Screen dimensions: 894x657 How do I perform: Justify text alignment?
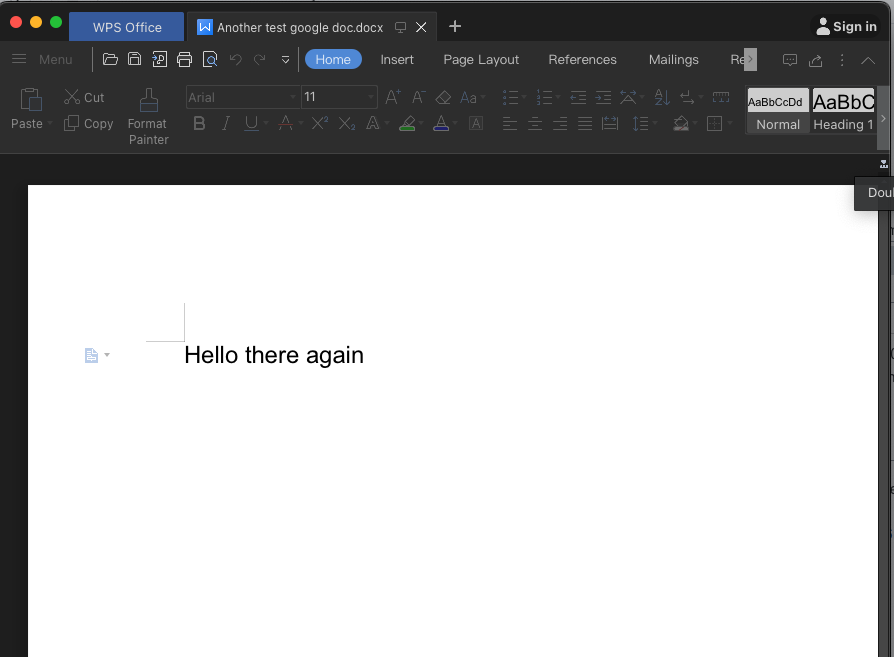(585, 123)
